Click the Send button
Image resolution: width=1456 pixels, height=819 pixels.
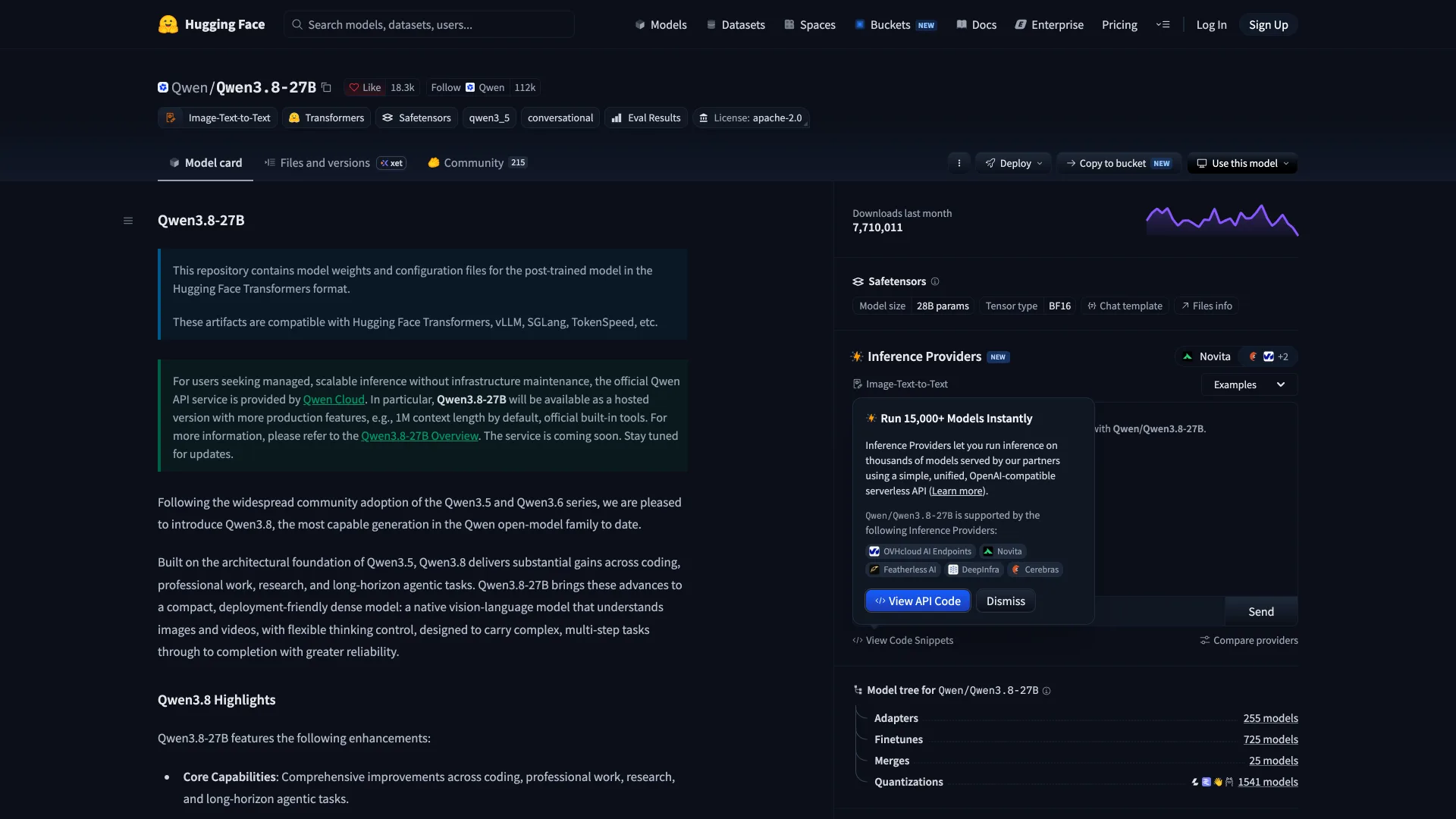1261,612
